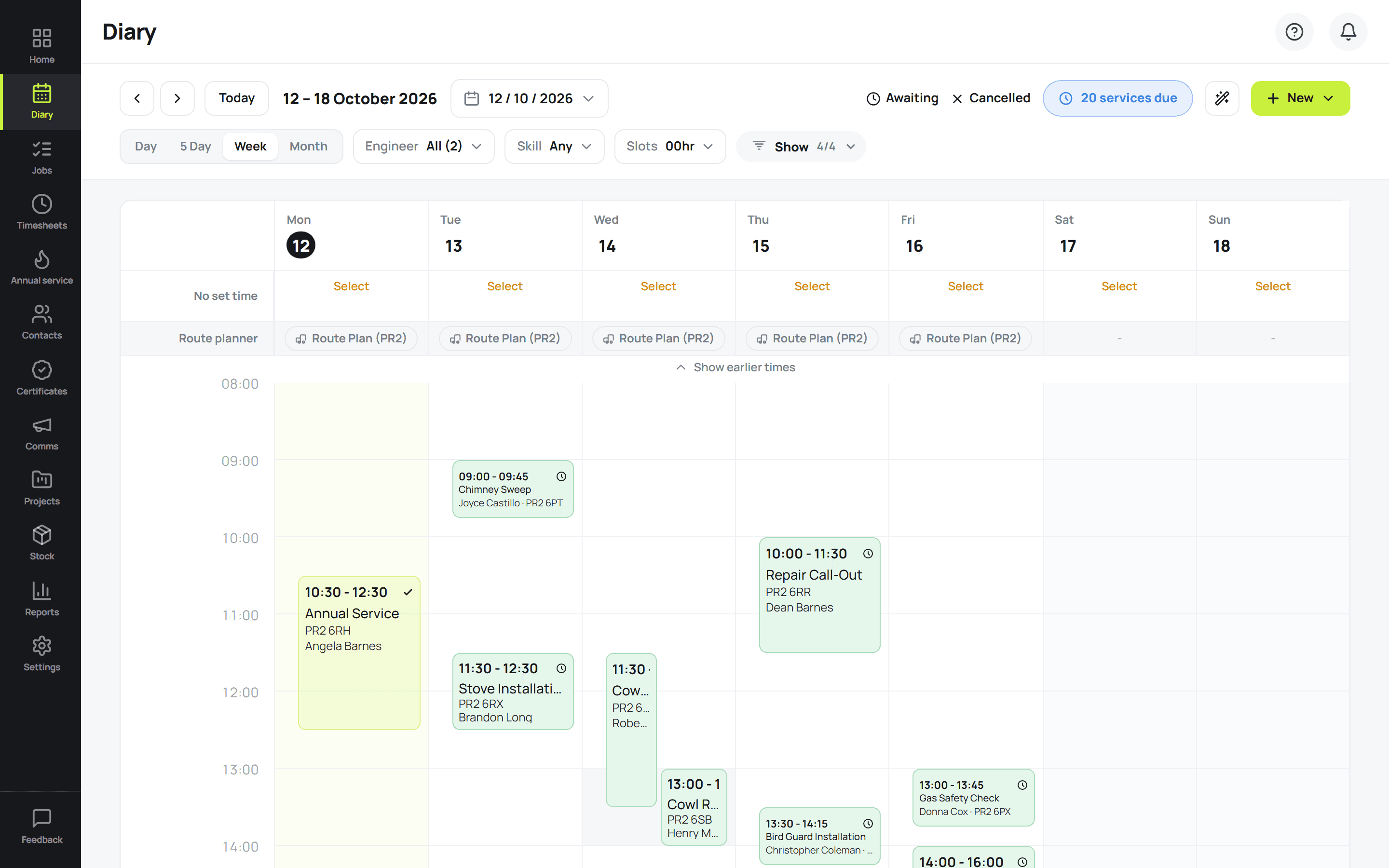Click Select under Wed 14
This screenshot has height=868, width=1389.
pos(658,286)
